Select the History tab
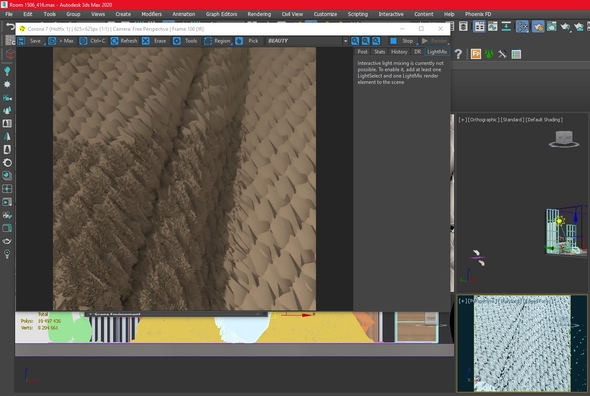 pos(399,52)
